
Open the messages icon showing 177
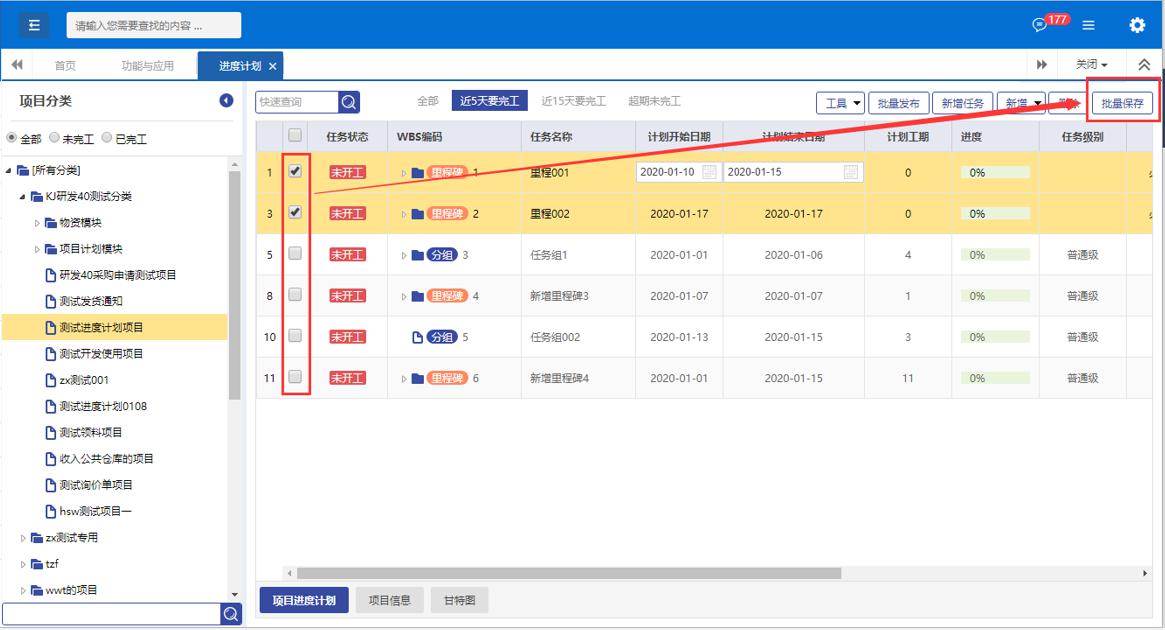1040,25
